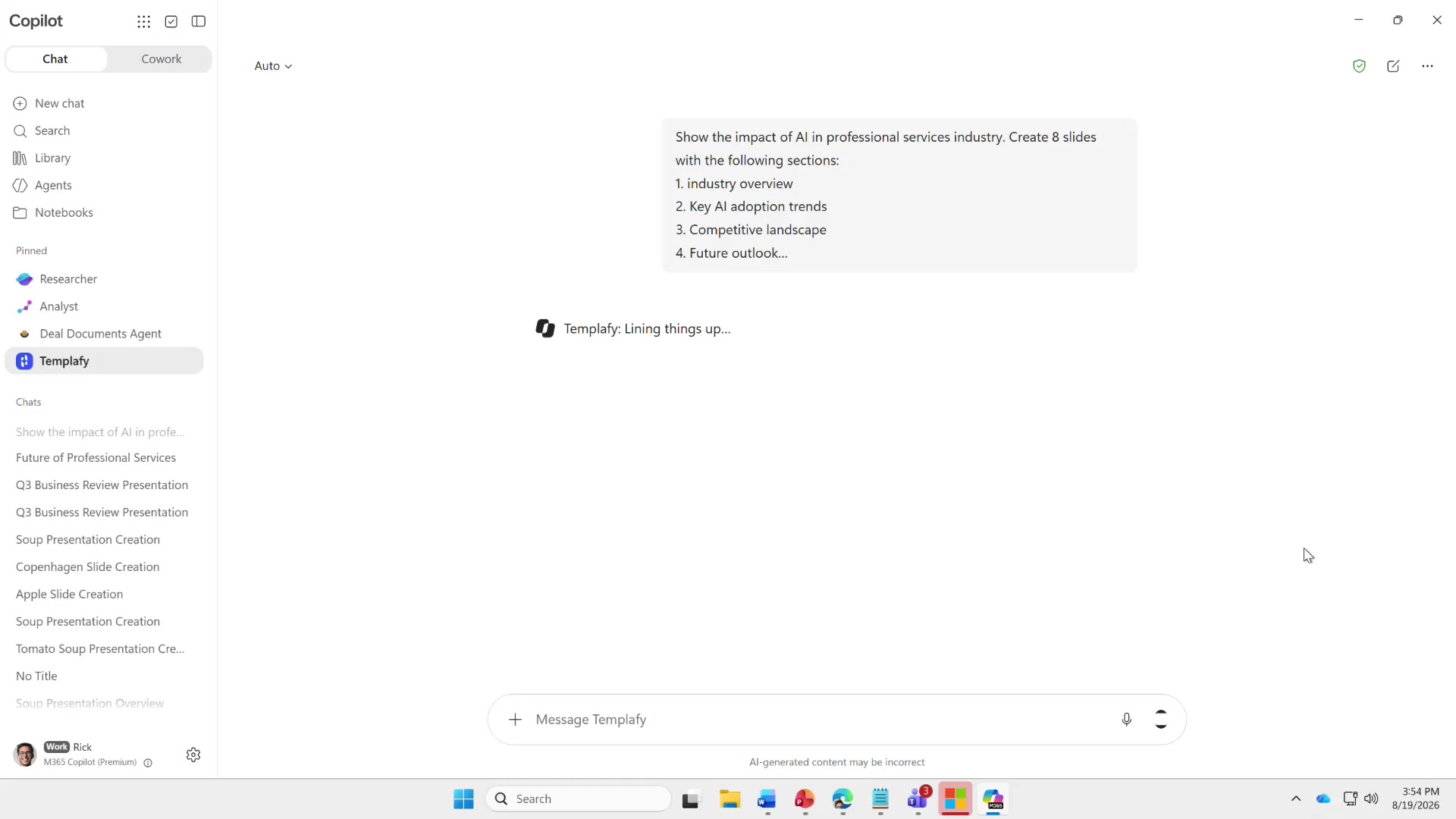The image size is (1456, 819).
Task: Switch to the Cowork tab
Action: pyautogui.click(x=161, y=59)
